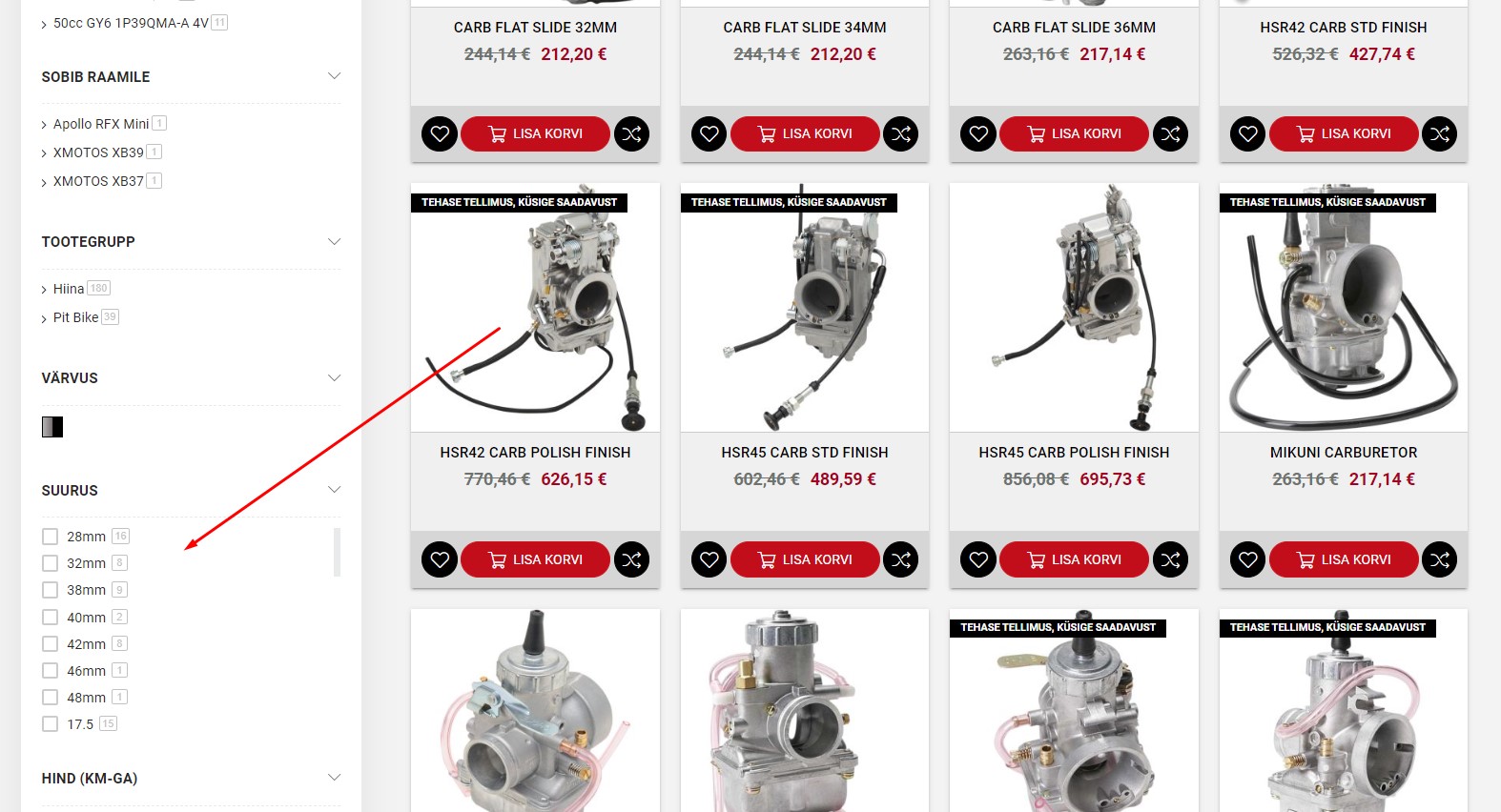Open the MIKUNI CARBURETOR product image
Image resolution: width=1501 pixels, height=812 pixels.
pos(1343,308)
